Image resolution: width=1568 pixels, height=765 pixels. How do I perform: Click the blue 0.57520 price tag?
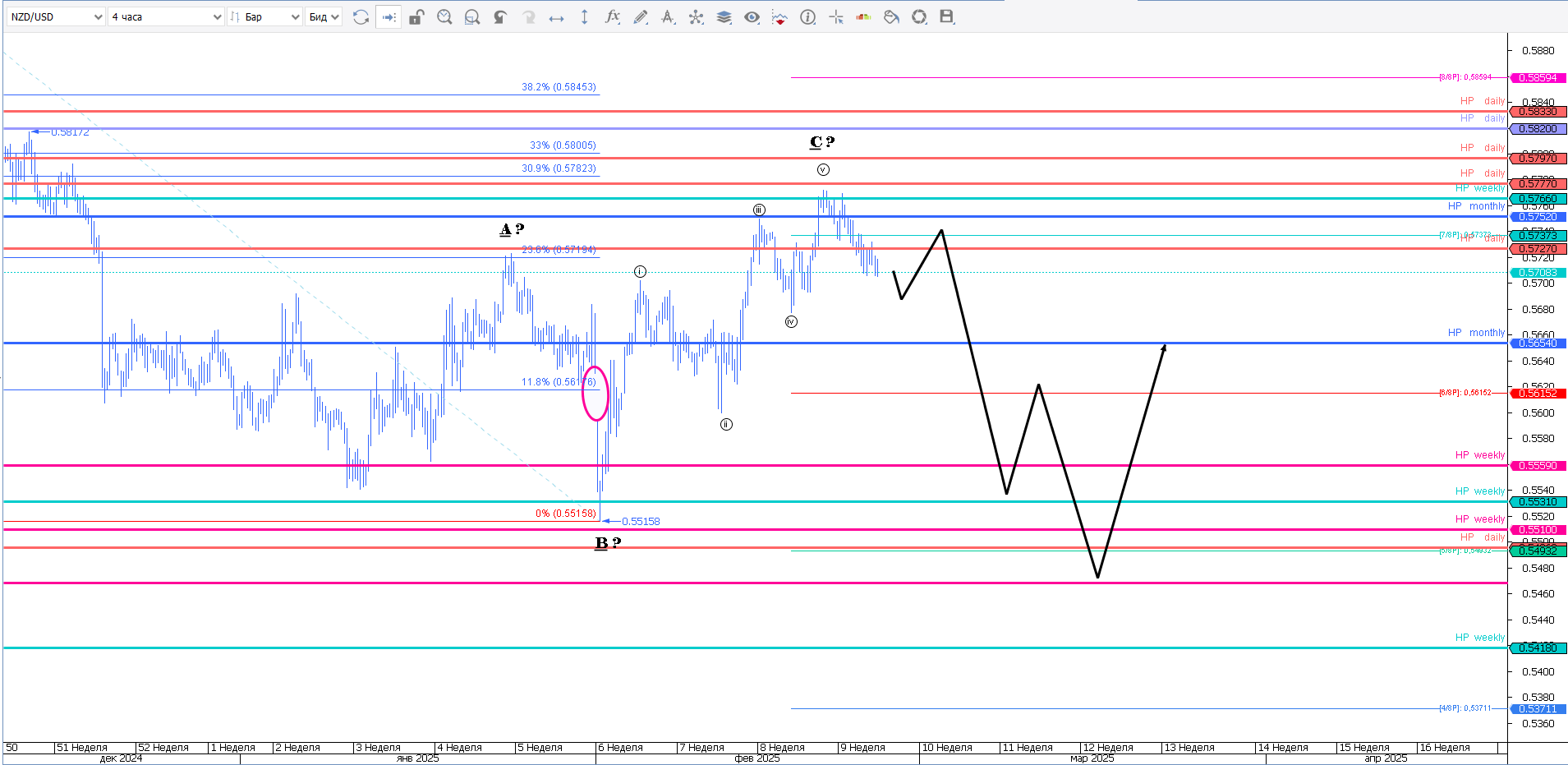[1538, 217]
